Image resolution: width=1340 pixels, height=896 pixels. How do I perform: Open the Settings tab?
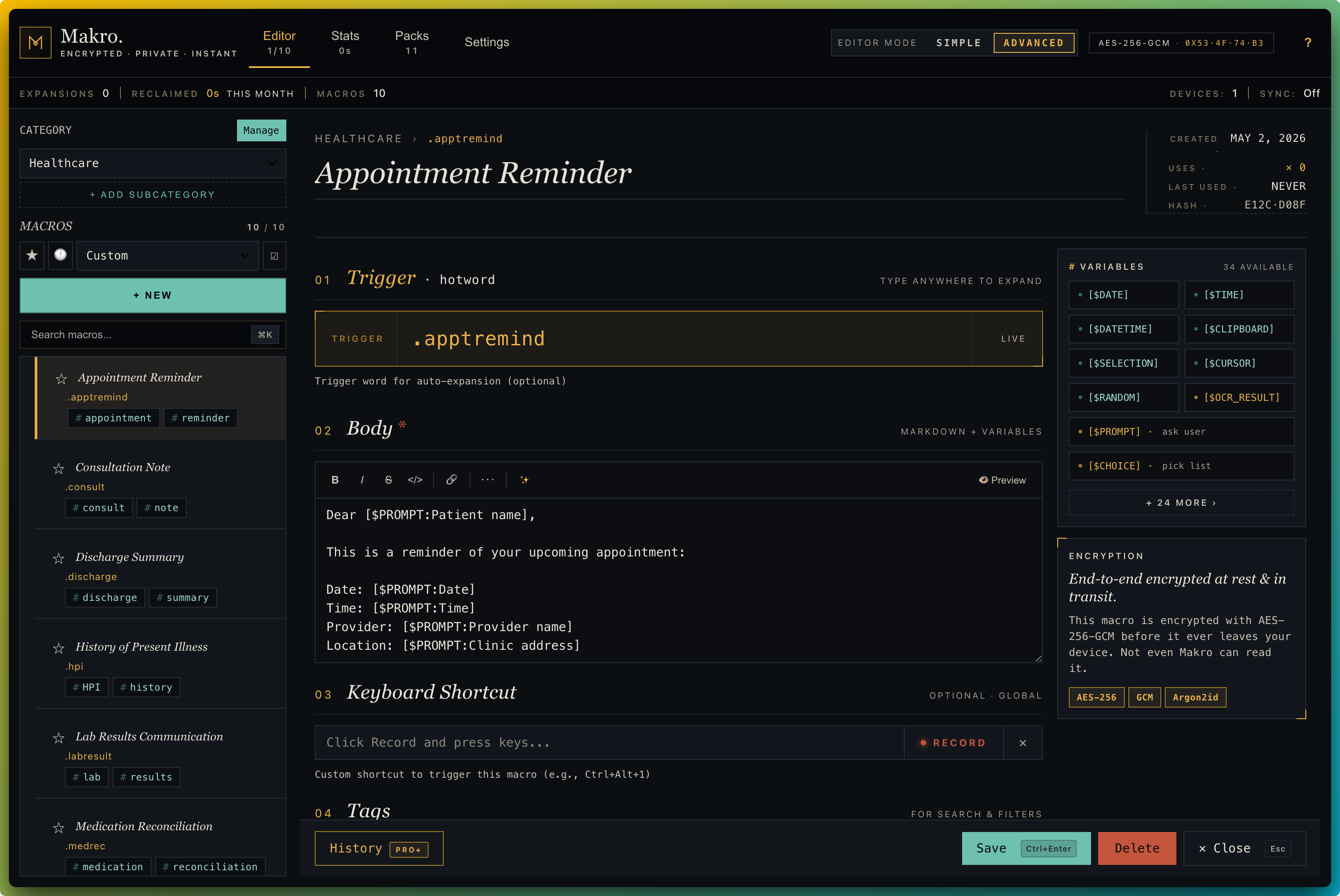tap(486, 42)
